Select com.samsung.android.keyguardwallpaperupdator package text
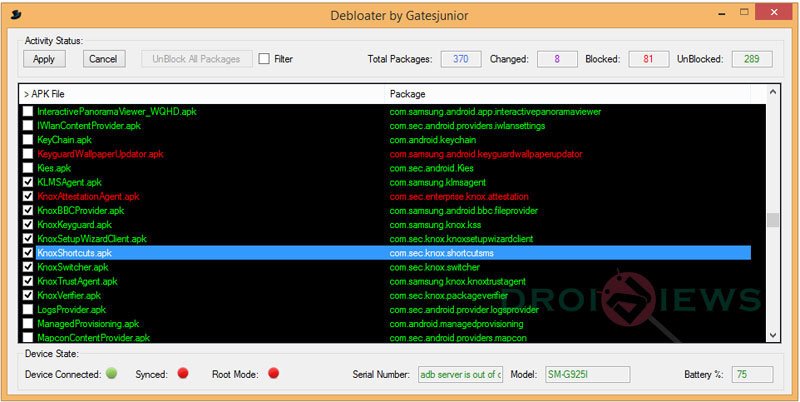This screenshot has height=402, width=800. click(x=486, y=154)
